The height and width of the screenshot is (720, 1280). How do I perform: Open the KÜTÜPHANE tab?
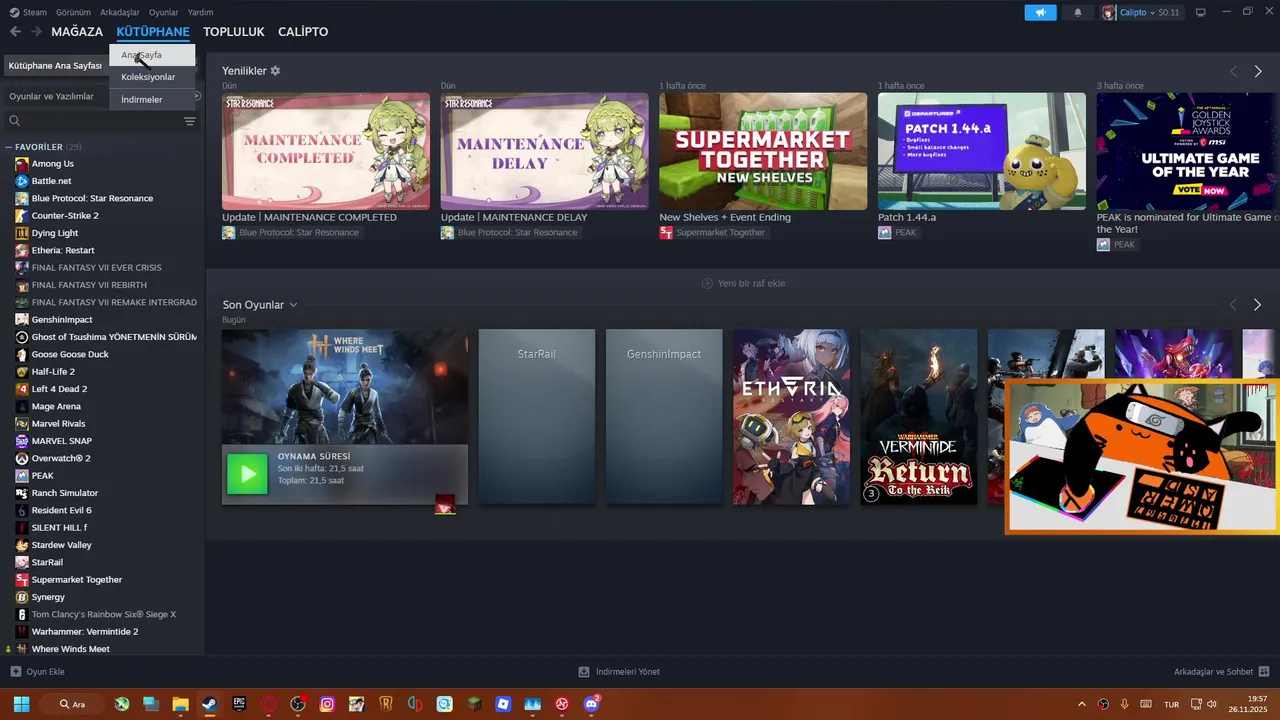tap(153, 32)
